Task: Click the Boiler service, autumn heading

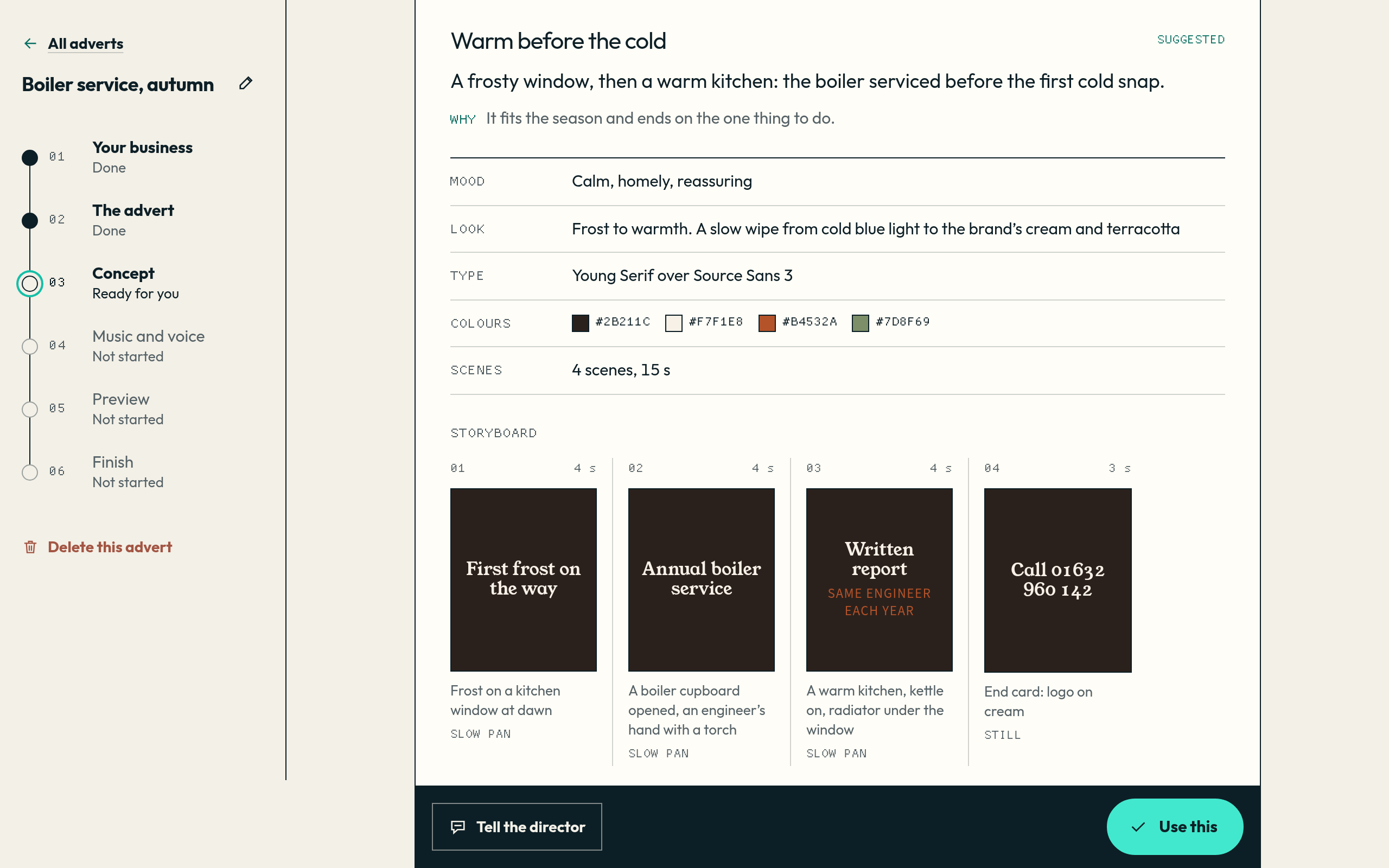Action: (x=118, y=85)
